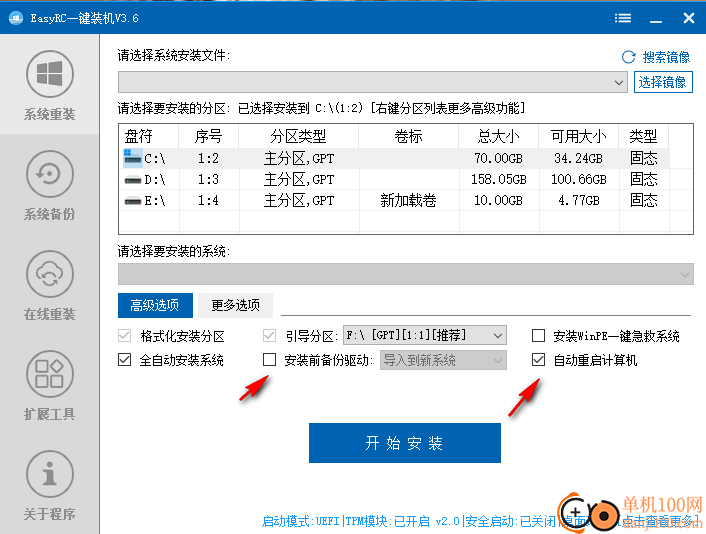Select the 1:4 partition row cell
This screenshot has height=534, width=706.
coord(208,200)
